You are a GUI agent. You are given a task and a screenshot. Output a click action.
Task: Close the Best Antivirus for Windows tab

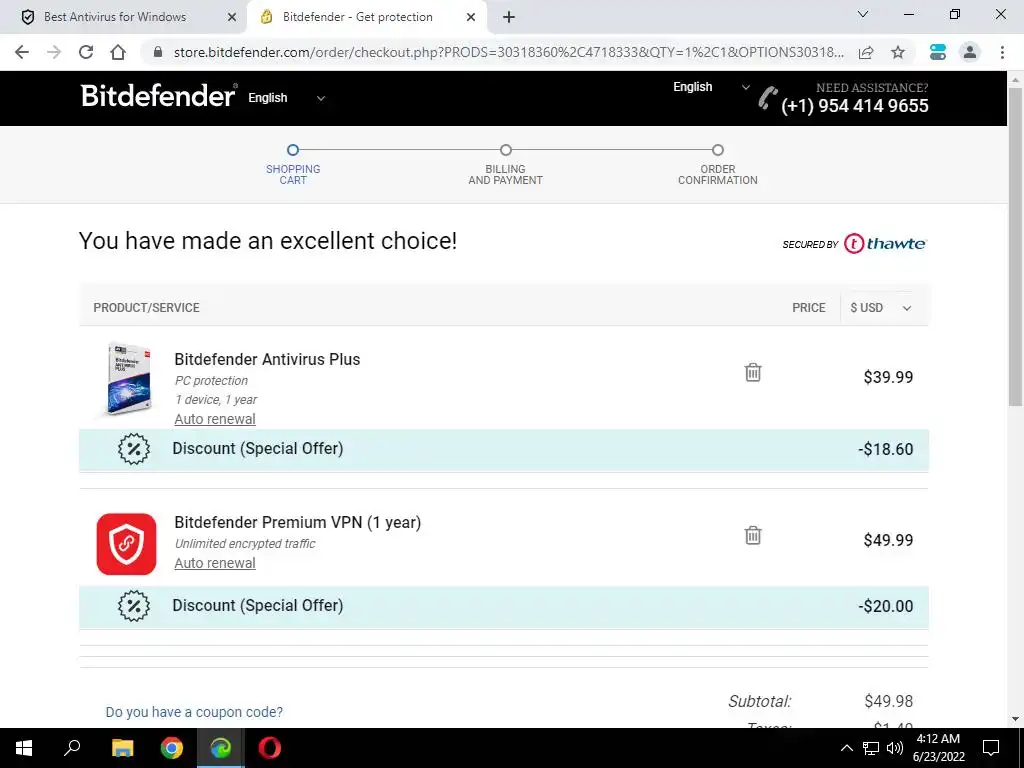pos(231,17)
